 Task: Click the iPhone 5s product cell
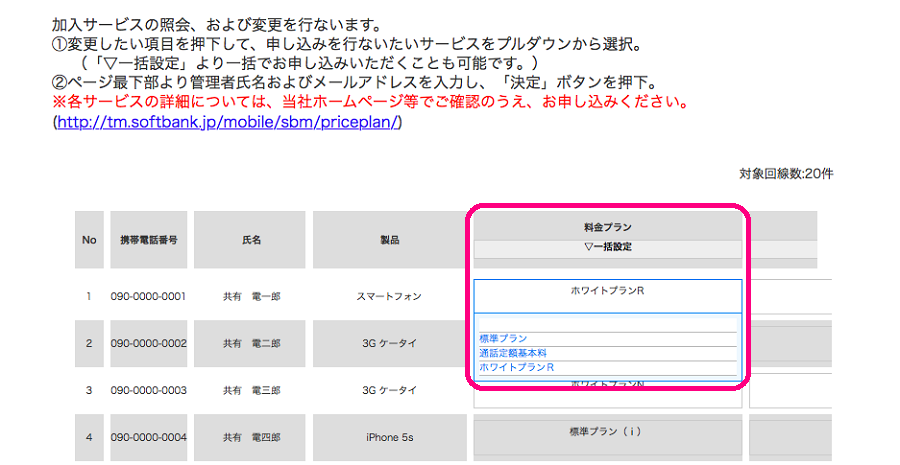(390, 437)
